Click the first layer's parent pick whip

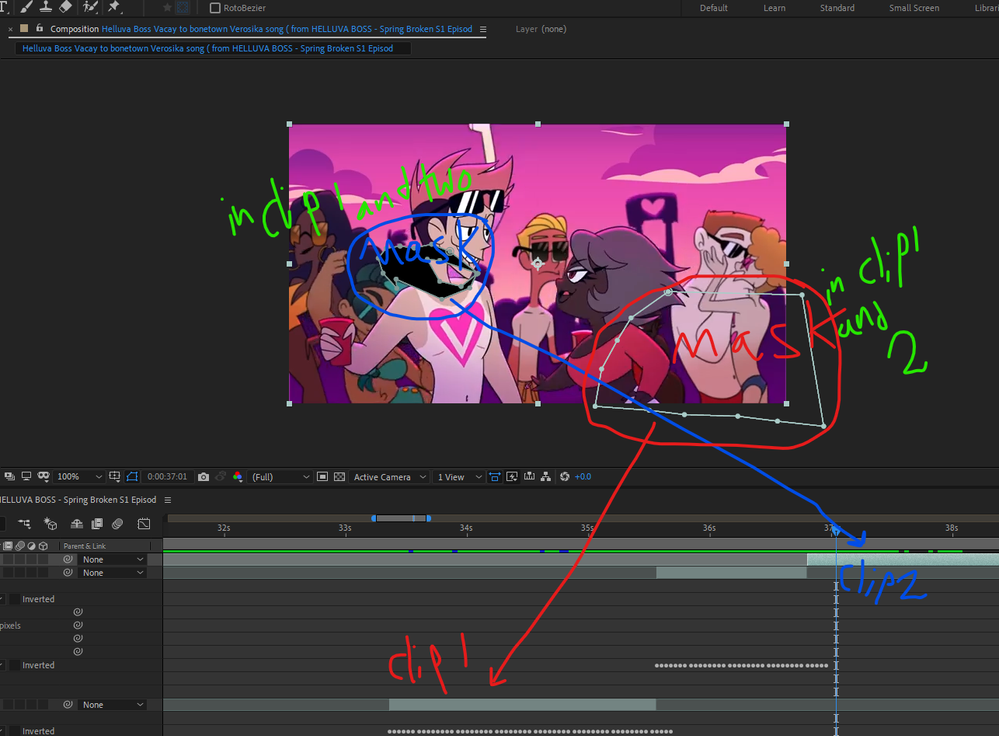pos(68,559)
